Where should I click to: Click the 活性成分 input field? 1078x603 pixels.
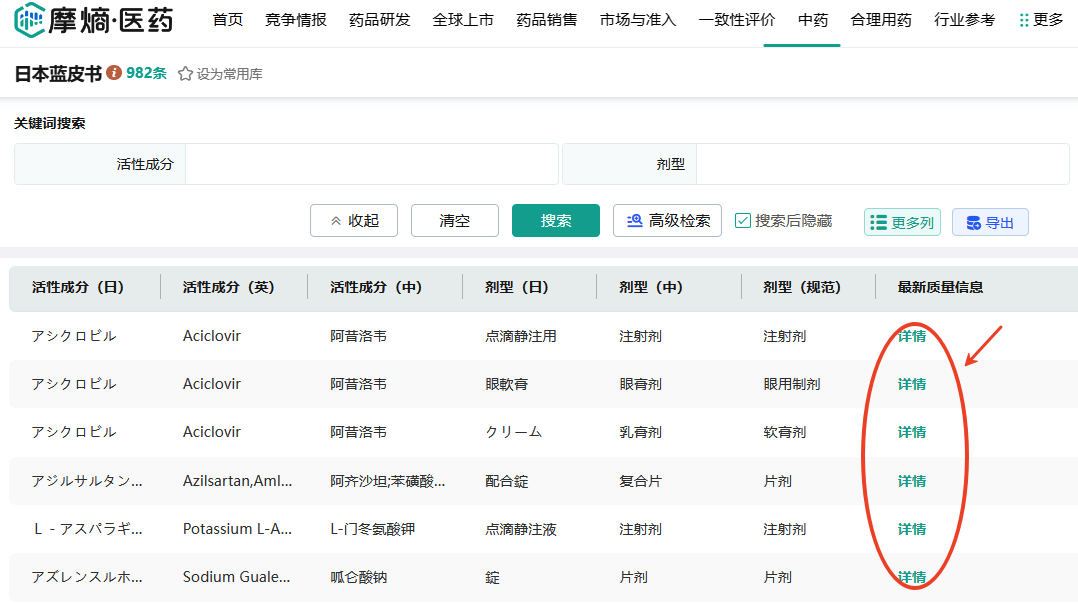(371, 164)
